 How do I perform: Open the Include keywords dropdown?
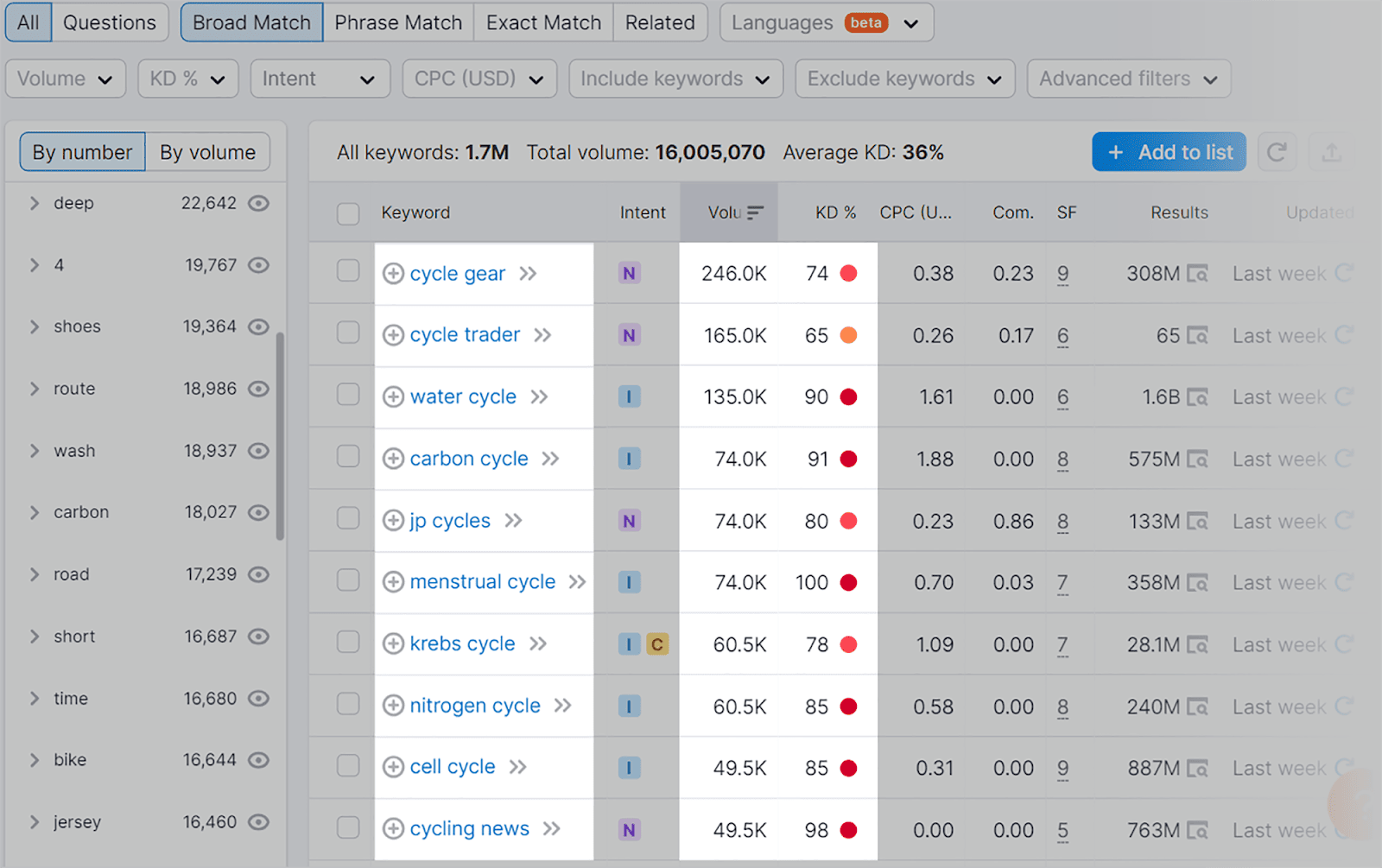[x=676, y=79]
